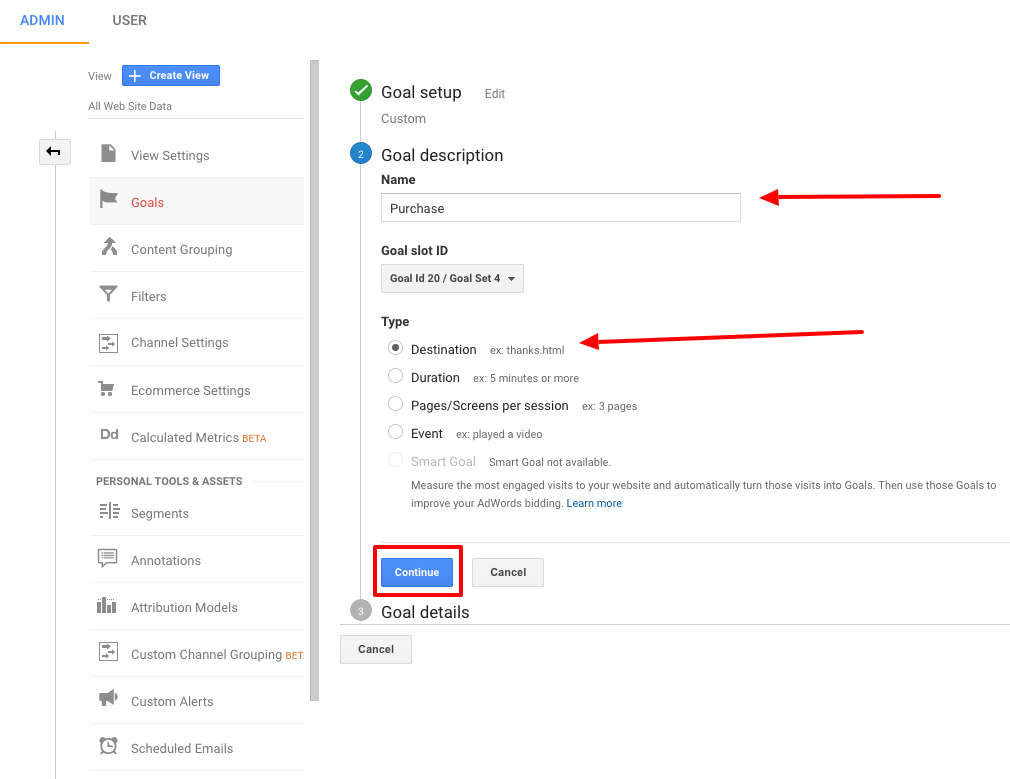Viewport: 1010px width, 779px height.
Task: Click the Custom Channel Grouping icon
Action: tap(108, 651)
